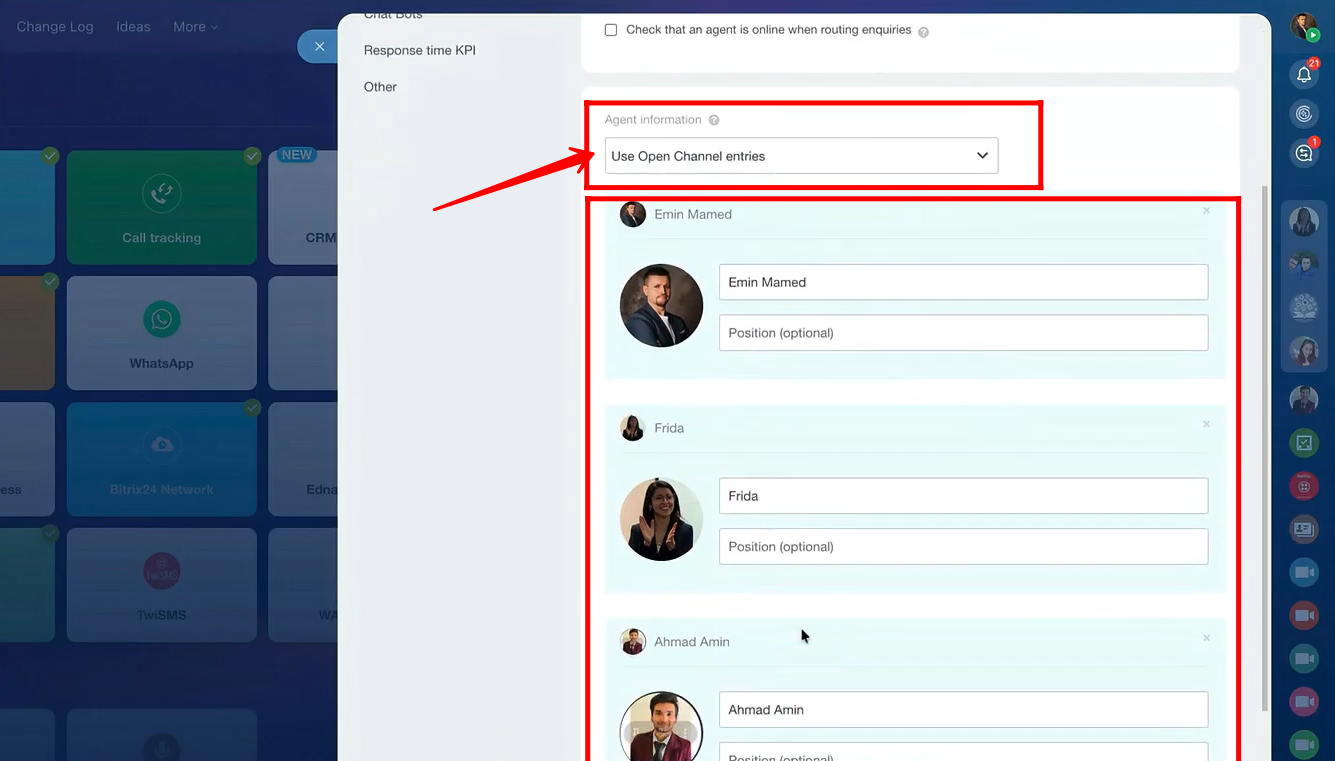Image resolution: width=1335 pixels, height=761 pixels.
Task: Click Emin Mamed name input field
Action: tap(962, 282)
